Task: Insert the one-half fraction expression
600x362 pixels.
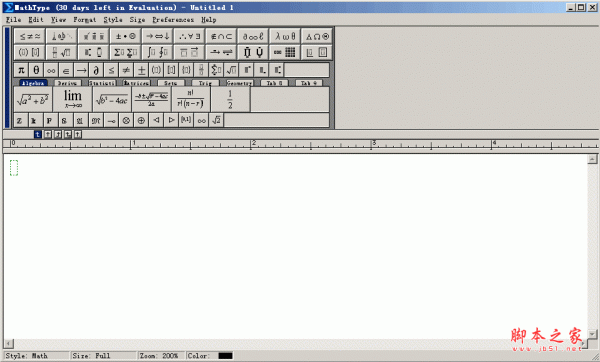Action: point(230,99)
